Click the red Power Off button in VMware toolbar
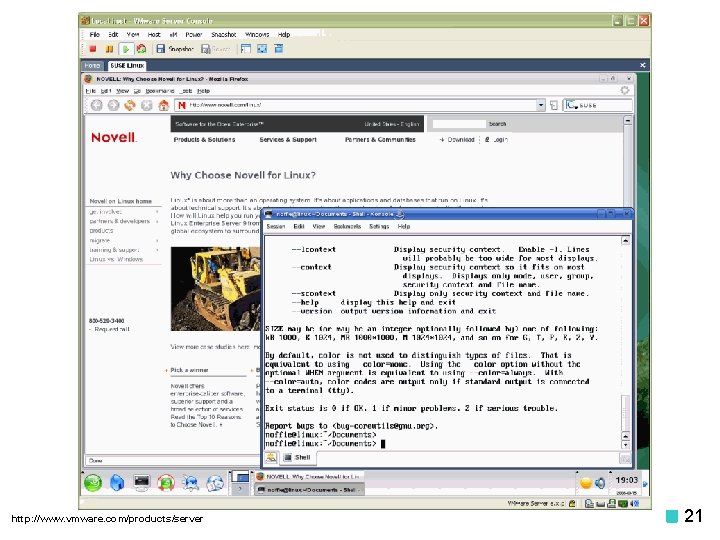The width and height of the screenshot is (720, 540). pos(93,49)
